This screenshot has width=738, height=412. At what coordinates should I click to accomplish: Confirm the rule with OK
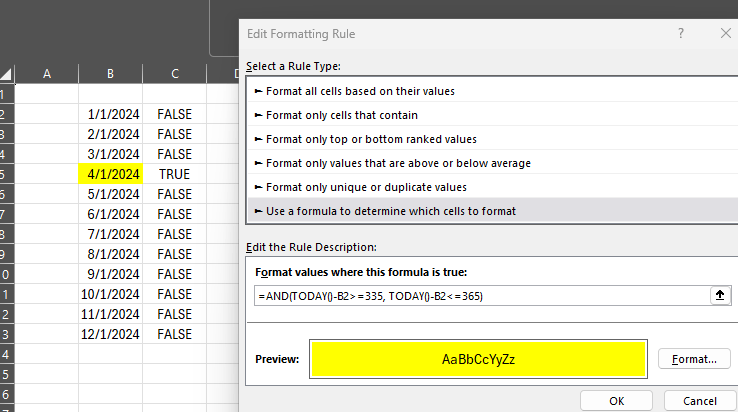click(x=617, y=401)
